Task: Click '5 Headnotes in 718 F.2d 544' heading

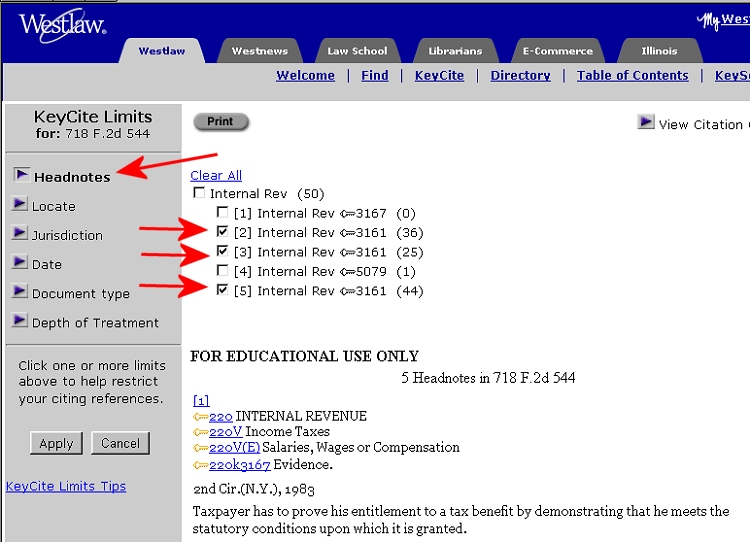Action: (x=488, y=378)
